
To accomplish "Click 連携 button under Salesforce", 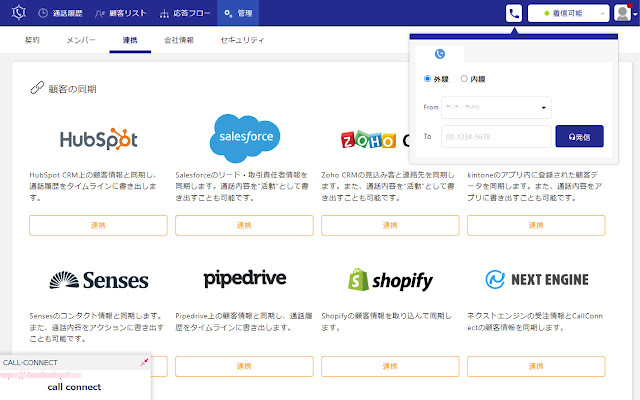I will [244, 225].
